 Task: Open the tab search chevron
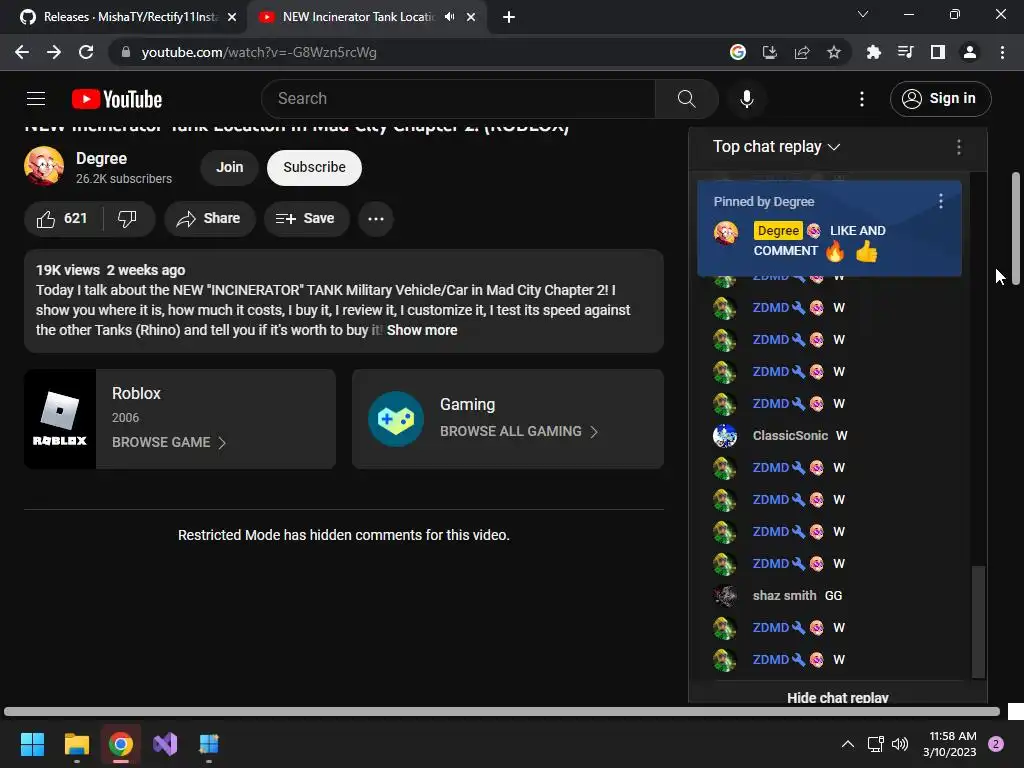(x=863, y=14)
